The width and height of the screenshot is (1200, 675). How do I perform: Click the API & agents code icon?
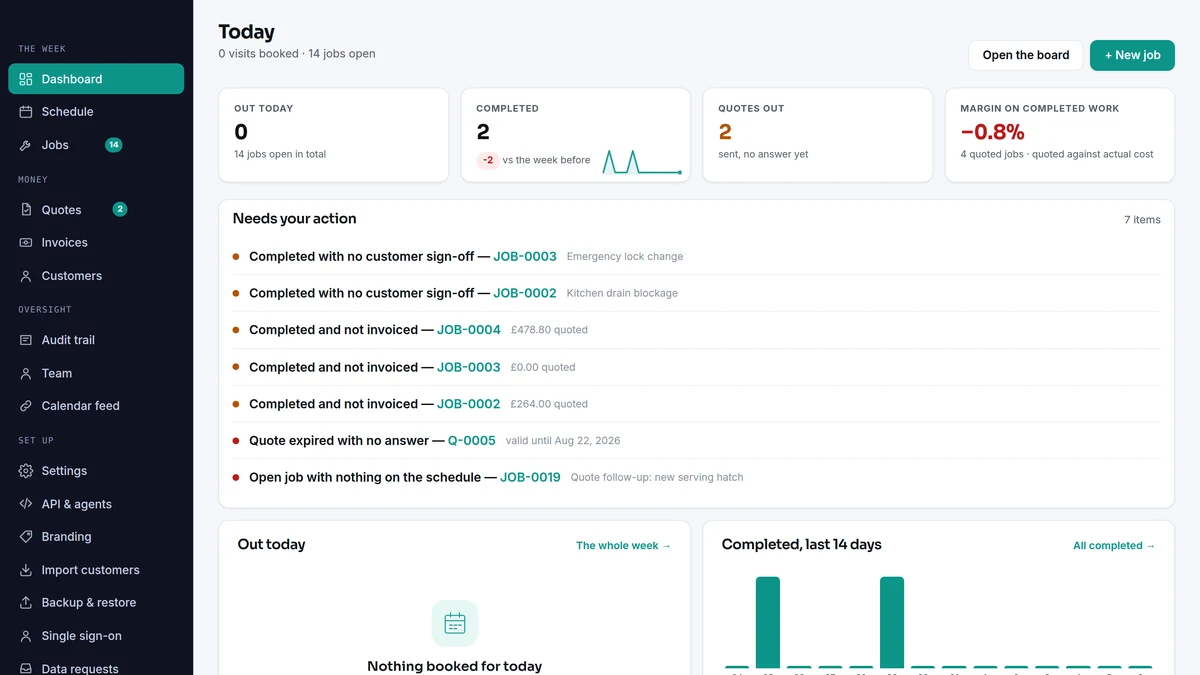coord(26,504)
